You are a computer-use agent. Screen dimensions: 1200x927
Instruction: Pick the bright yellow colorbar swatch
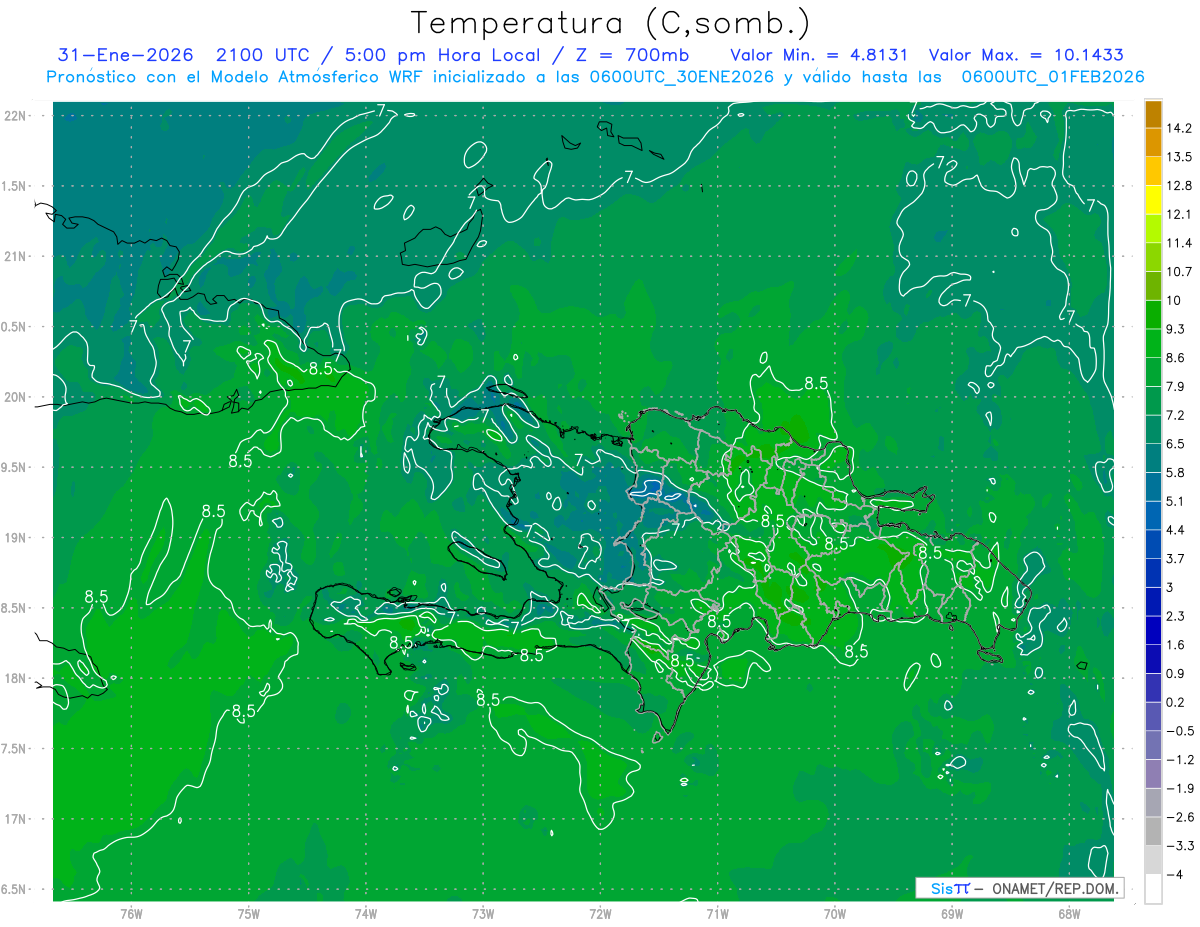[x=1153, y=200]
